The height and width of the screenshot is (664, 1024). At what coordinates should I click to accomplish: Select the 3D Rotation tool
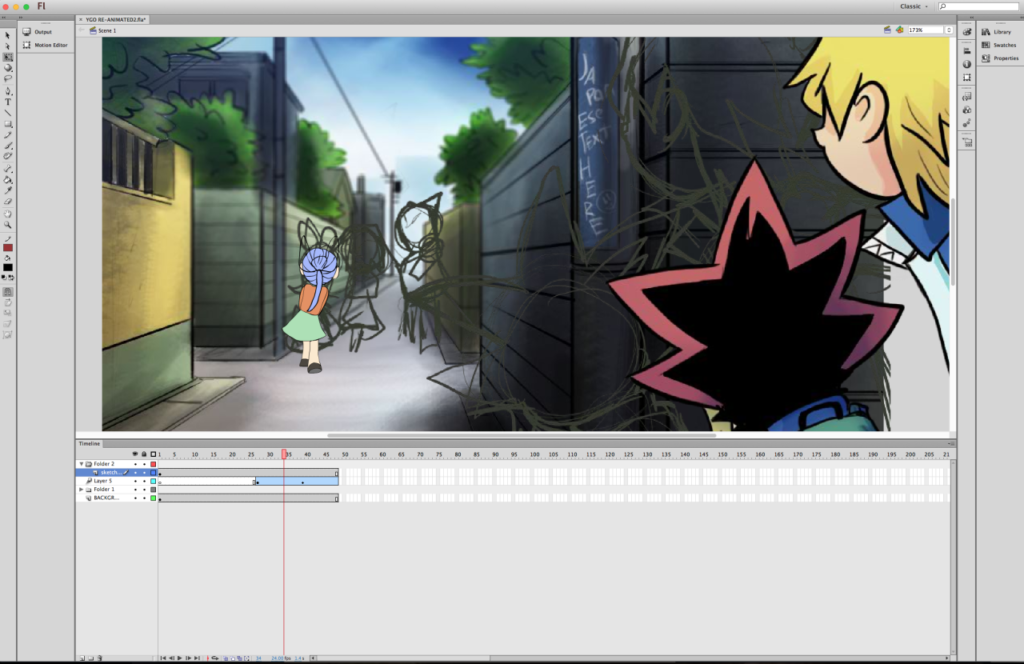8,68
